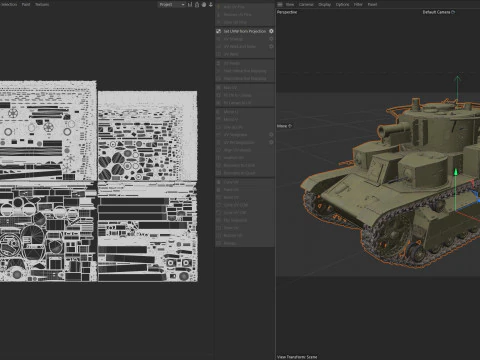Open the Display menu
Image resolution: width=480 pixels, height=360 pixels.
(x=325, y=4)
